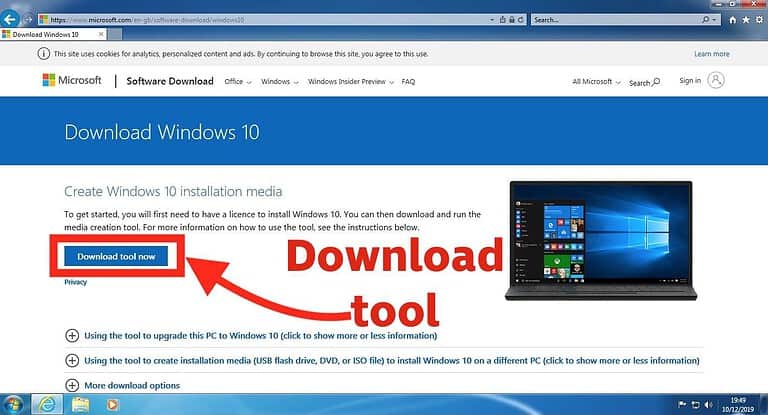The width and height of the screenshot is (768, 415).
Task: Click the Create Windows 10 installation media heading
Action: click(x=173, y=192)
